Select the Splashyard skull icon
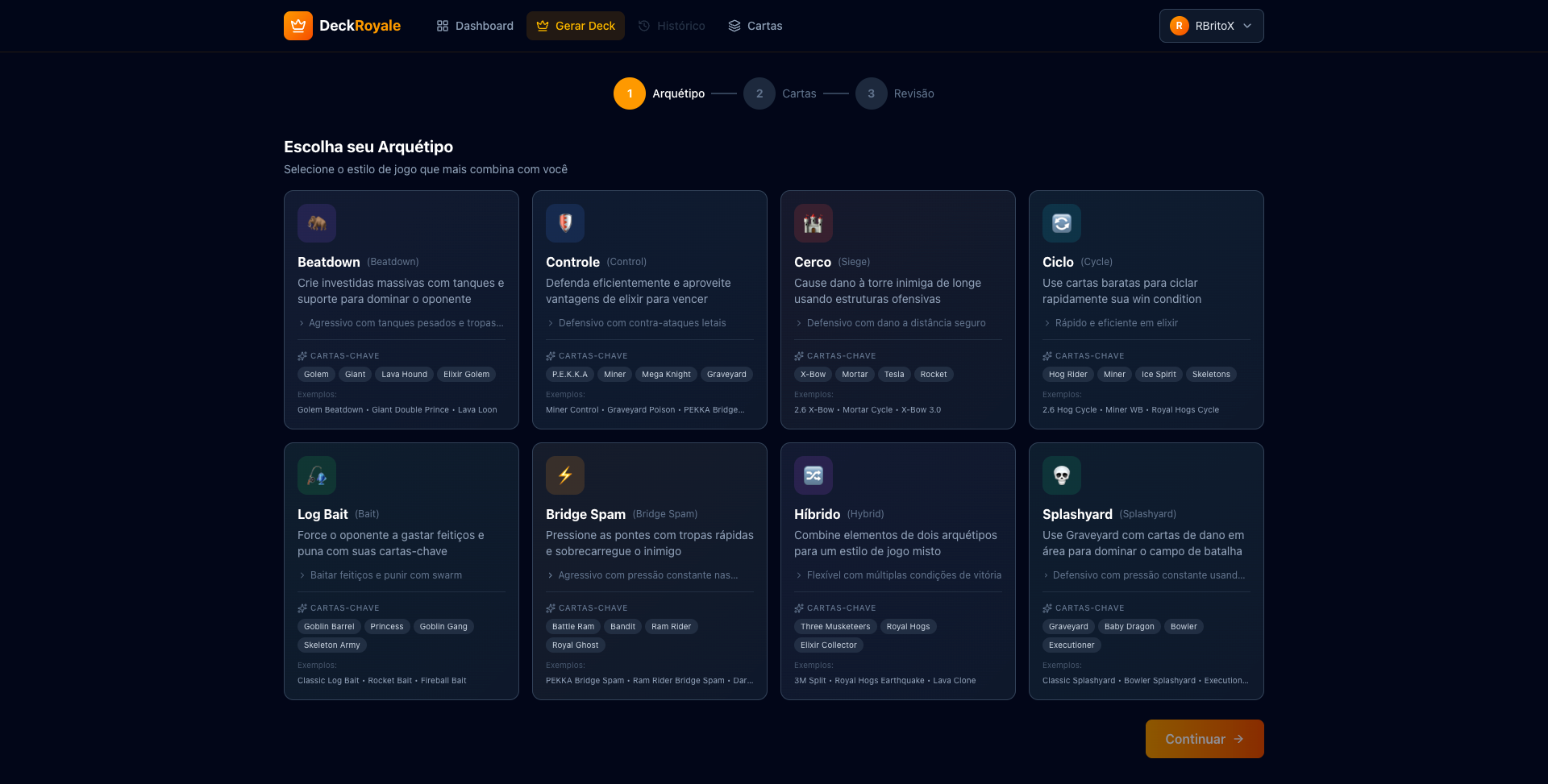Viewport: 1548px width, 784px height. pyautogui.click(x=1062, y=475)
